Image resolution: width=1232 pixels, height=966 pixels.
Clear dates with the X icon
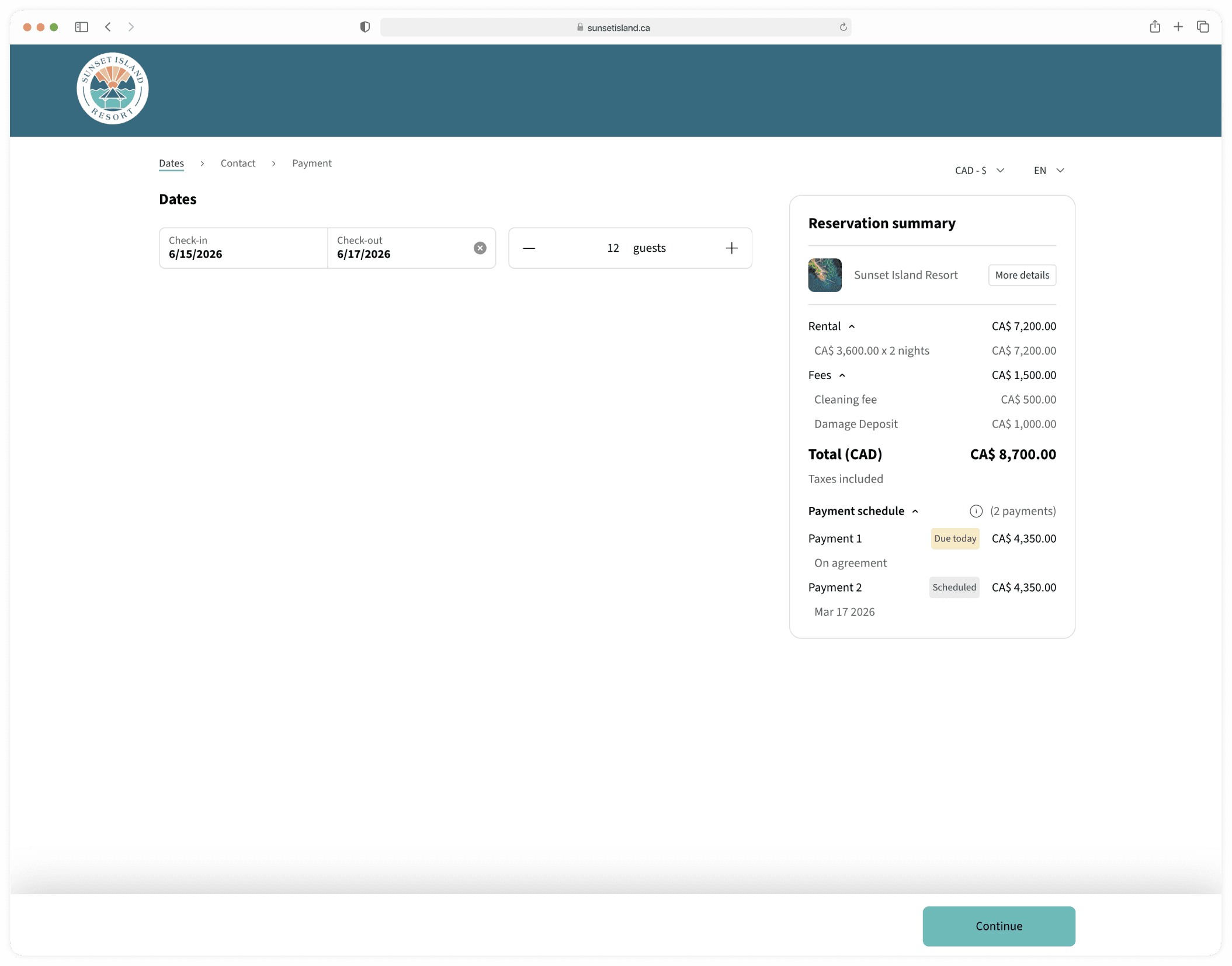coord(480,248)
